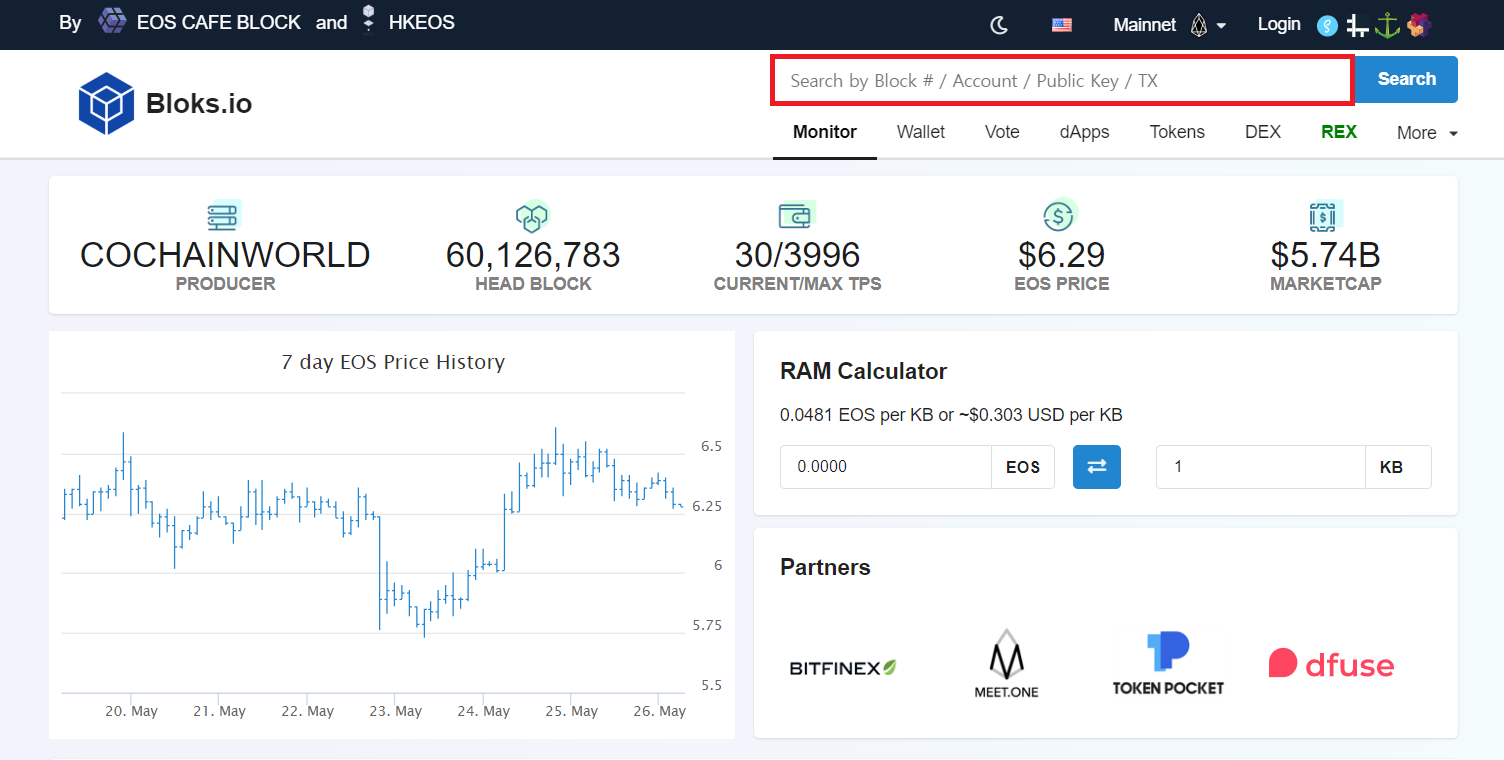Click the HKEOS logo icon
Image resolution: width=1504 pixels, height=760 pixels.
point(369,19)
